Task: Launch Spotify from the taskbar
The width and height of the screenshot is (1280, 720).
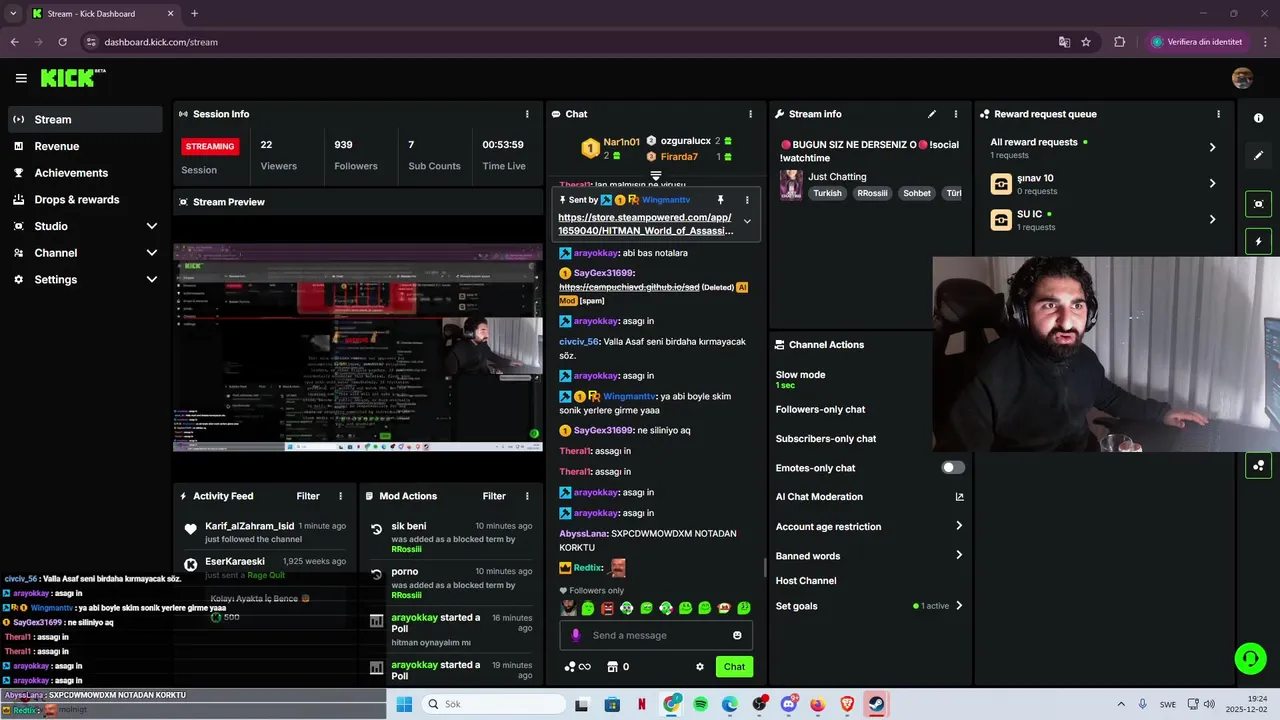Action: 701,704
